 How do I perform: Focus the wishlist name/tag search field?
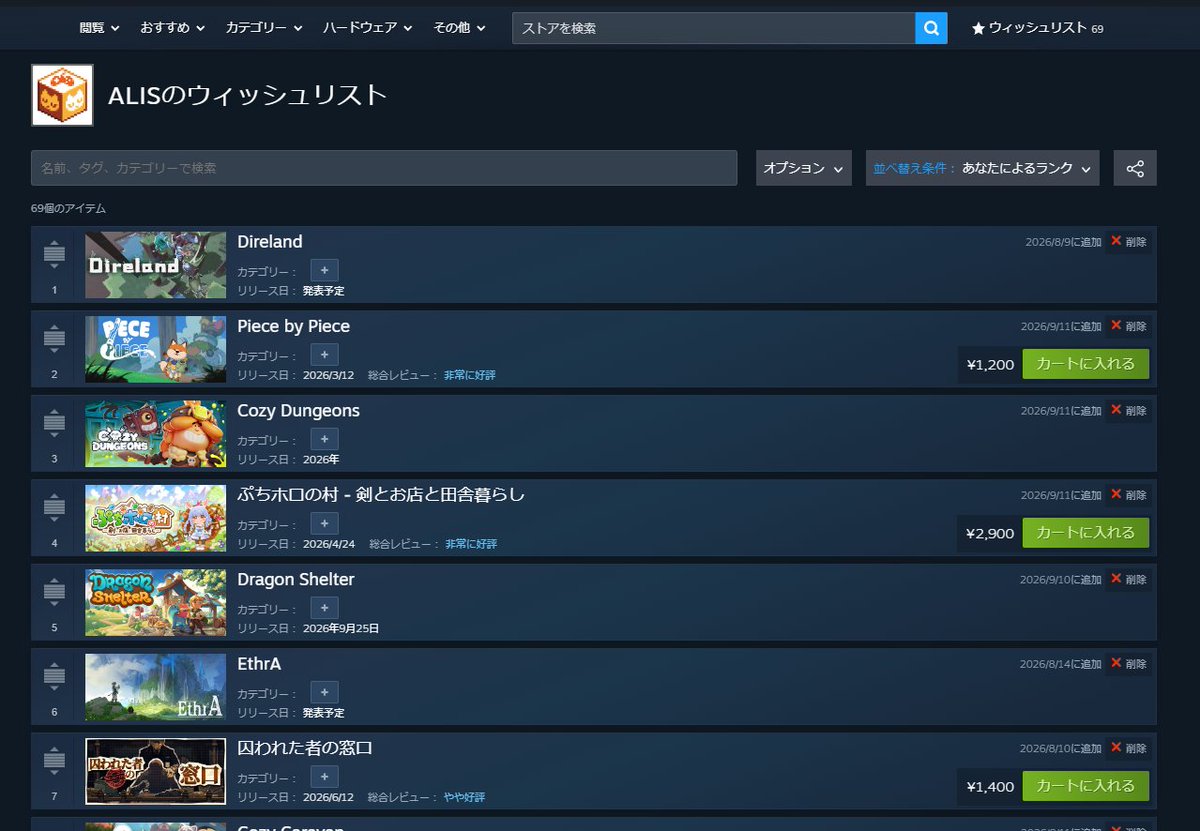pyautogui.click(x=384, y=168)
